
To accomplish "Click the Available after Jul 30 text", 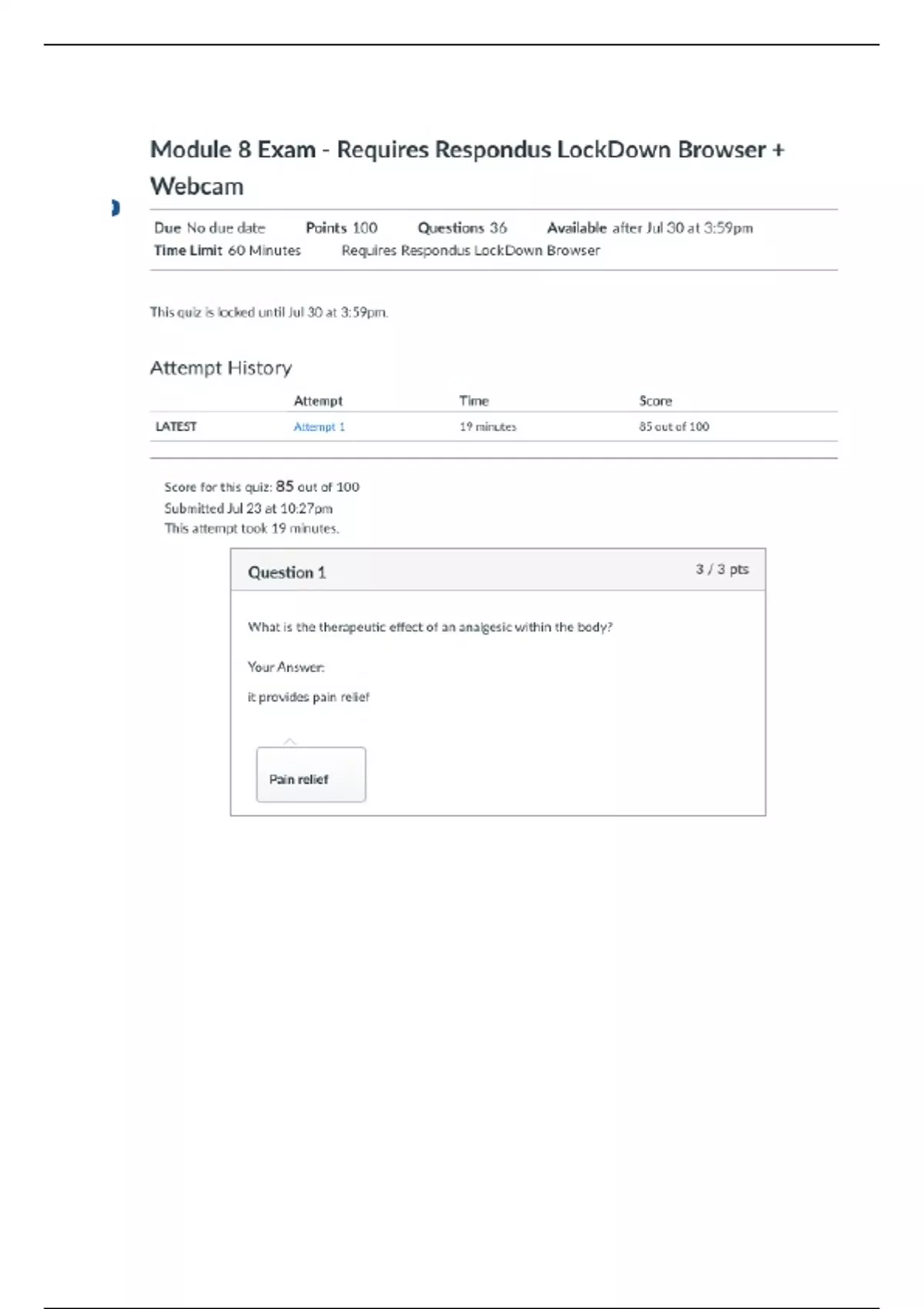I will click(x=649, y=228).
